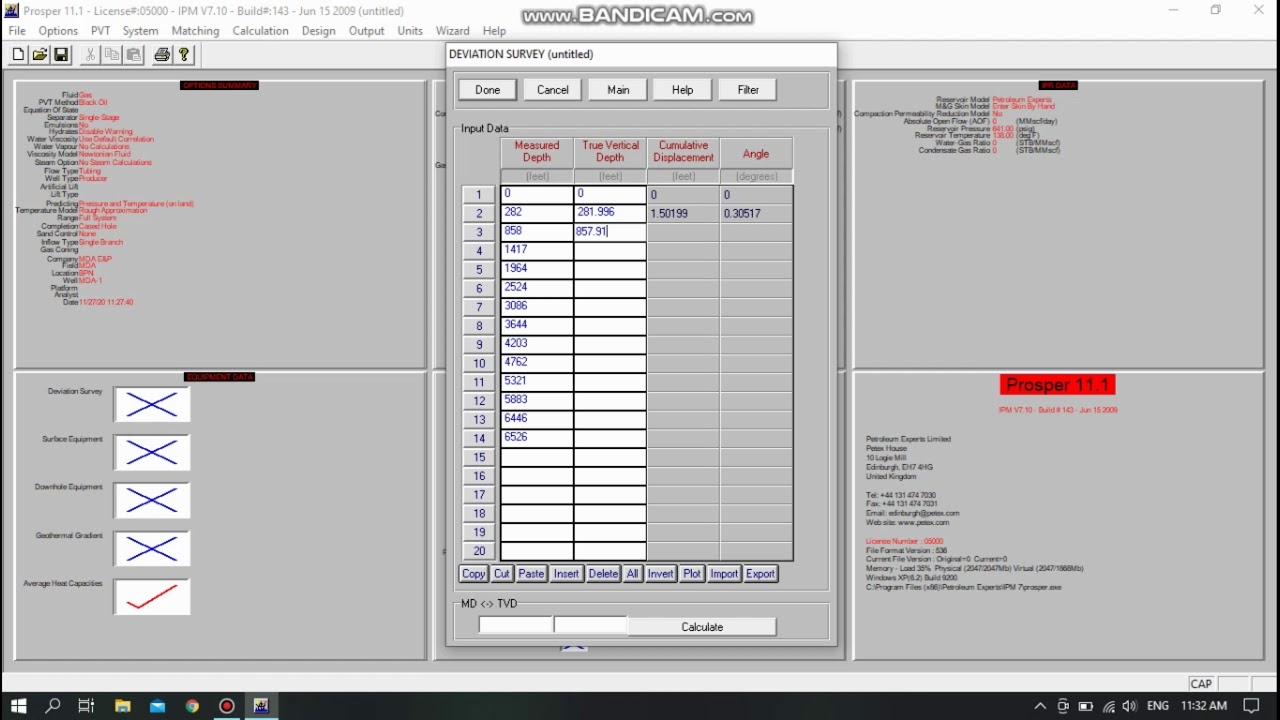The image size is (1280, 720).
Task: Click the Plot button
Action: [692, 574]
